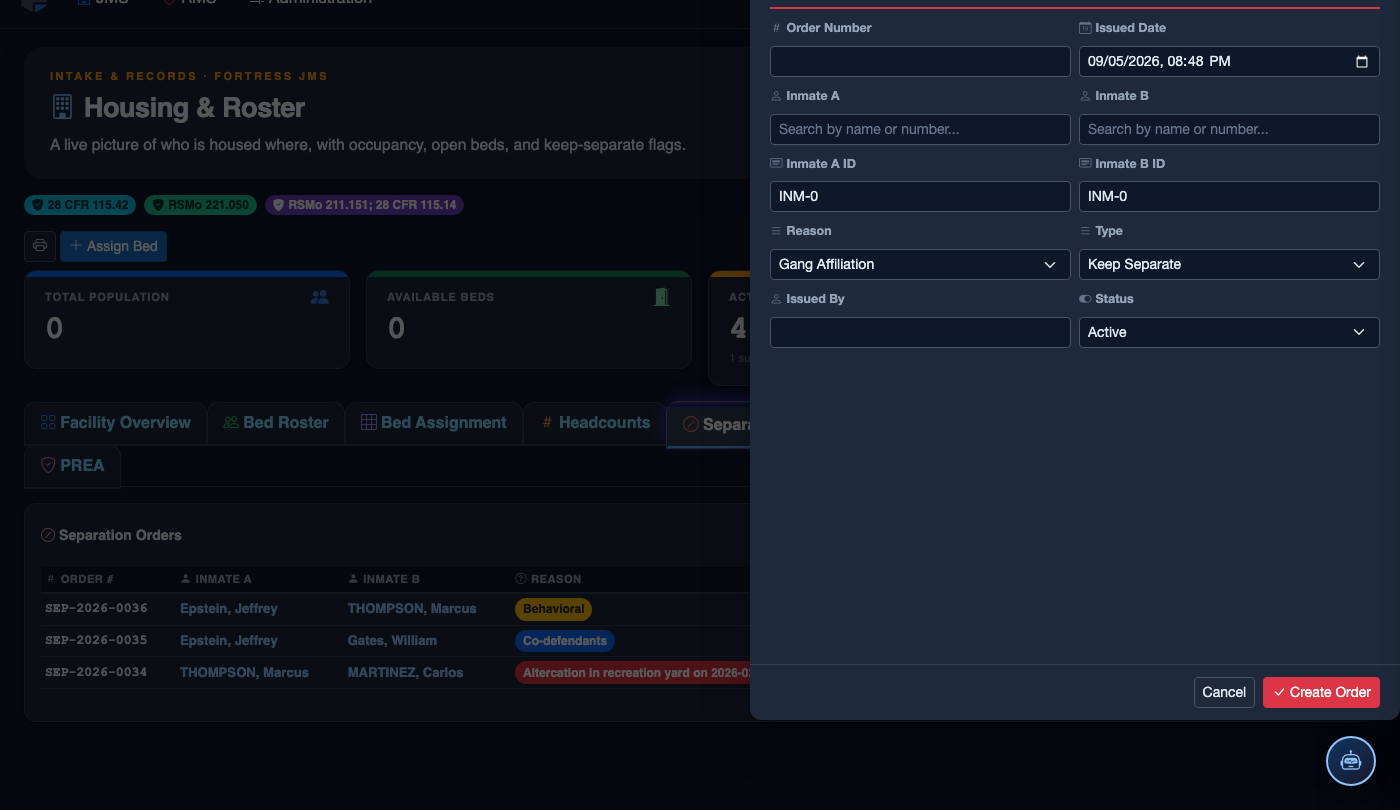1400x810 pixels.
Task: Click the Facility Overview grid icon
Action: coord(48,422)
